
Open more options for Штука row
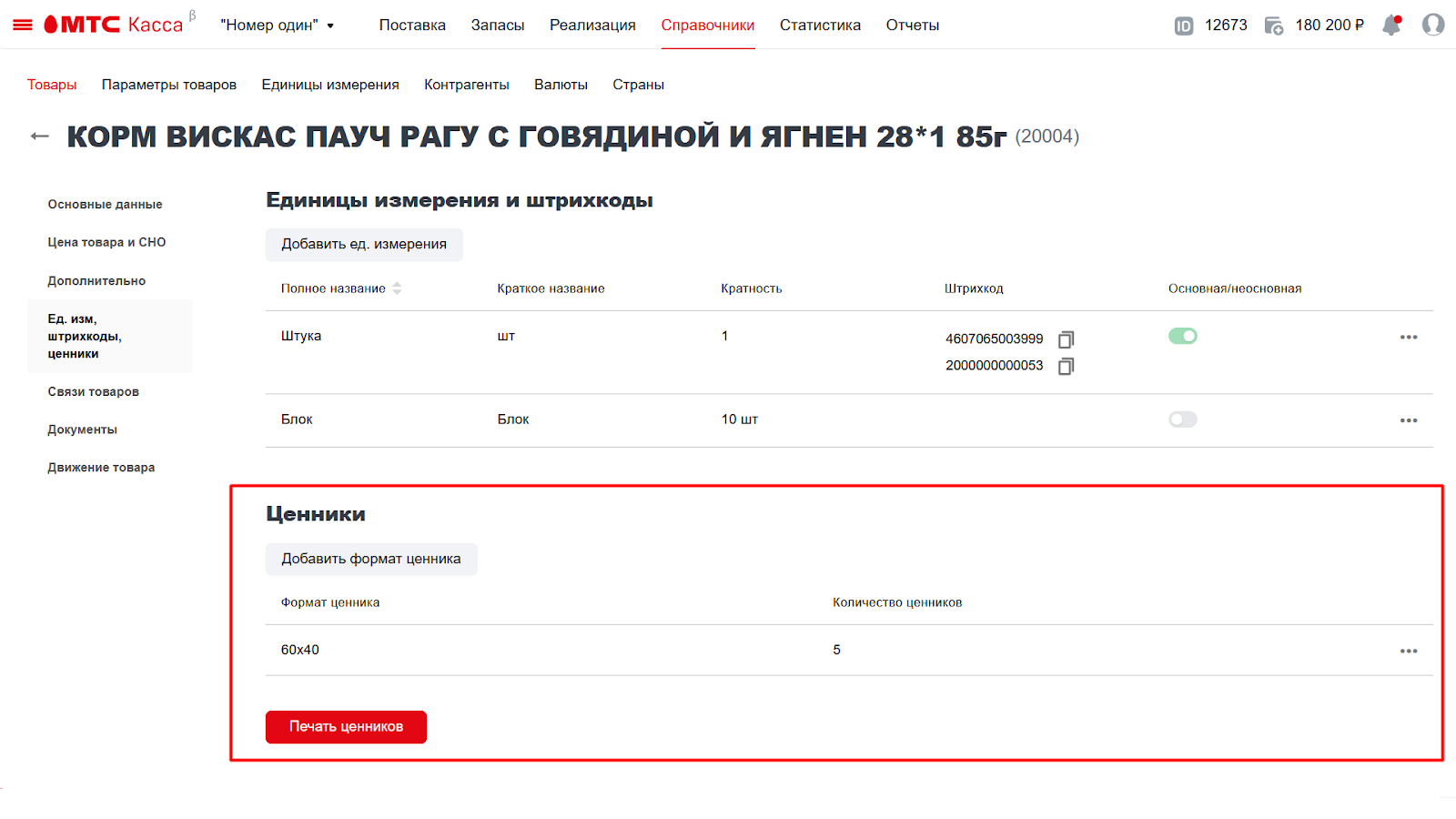1409,337
